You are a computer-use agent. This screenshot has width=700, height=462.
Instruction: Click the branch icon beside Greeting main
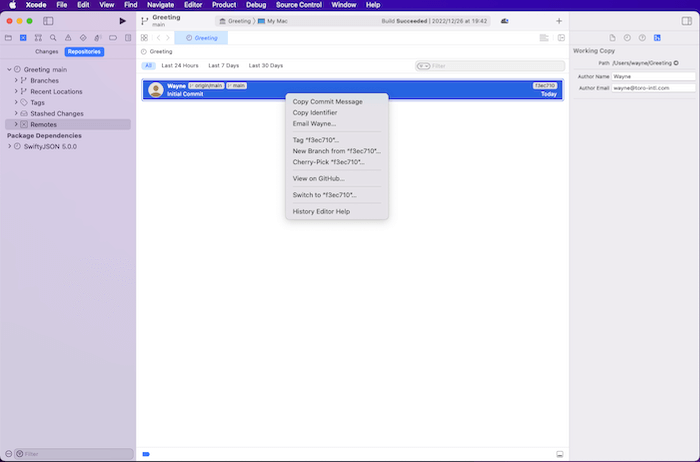(x=145, y=21)
